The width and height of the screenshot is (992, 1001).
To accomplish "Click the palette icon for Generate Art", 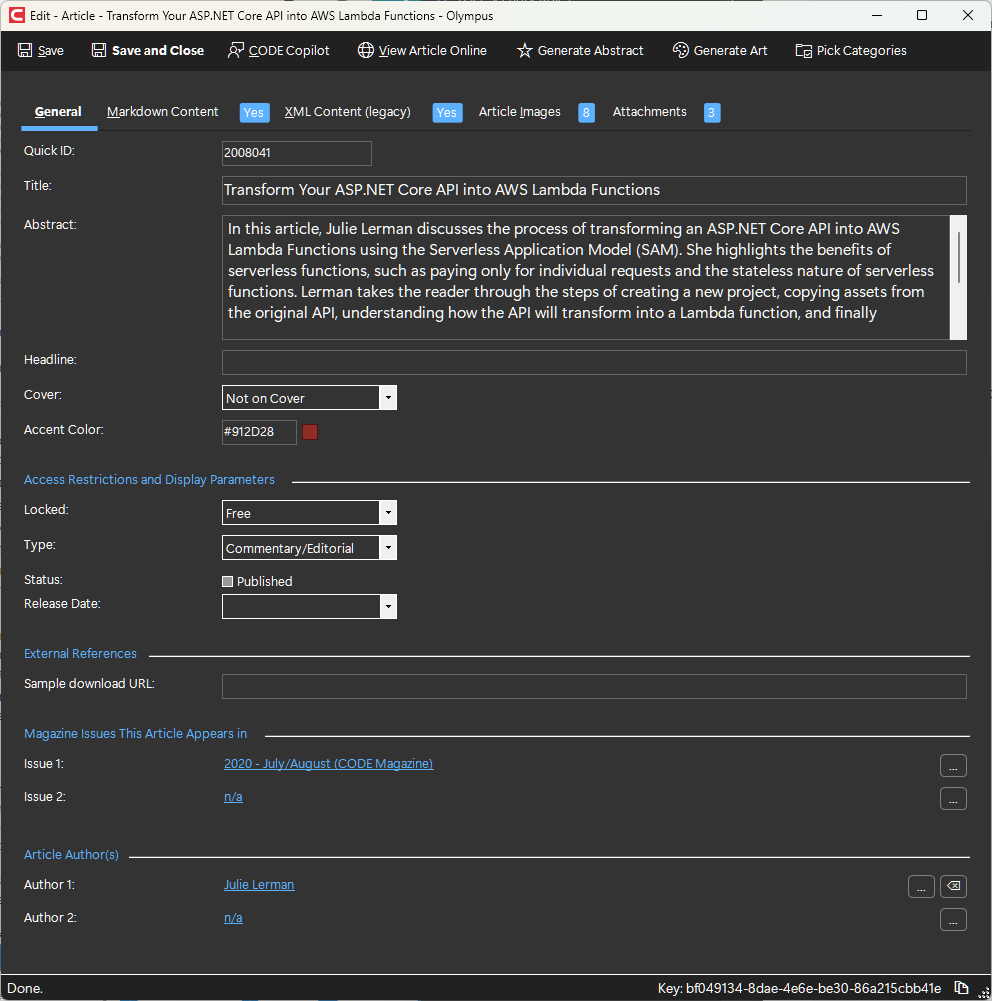I will (680, 50).
